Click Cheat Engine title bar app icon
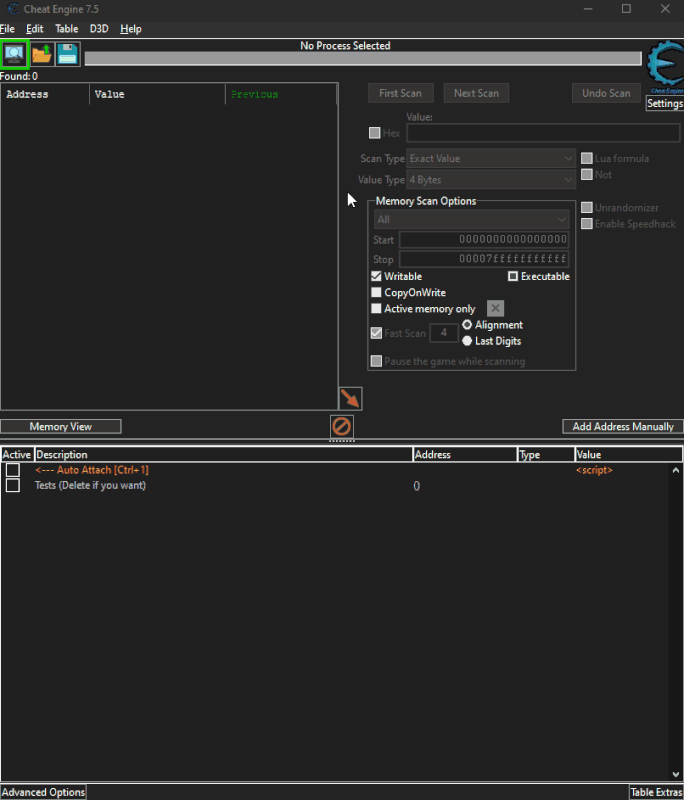The image size is (684, 800). (x=12, y=9)
